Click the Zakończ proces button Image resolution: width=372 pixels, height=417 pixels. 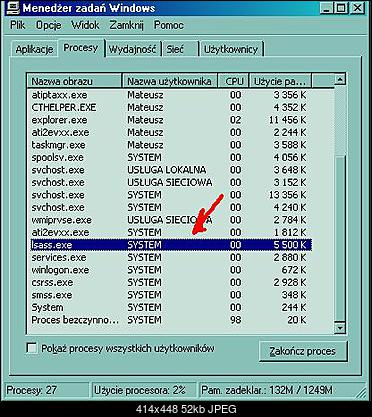click(x=303, y=351)
